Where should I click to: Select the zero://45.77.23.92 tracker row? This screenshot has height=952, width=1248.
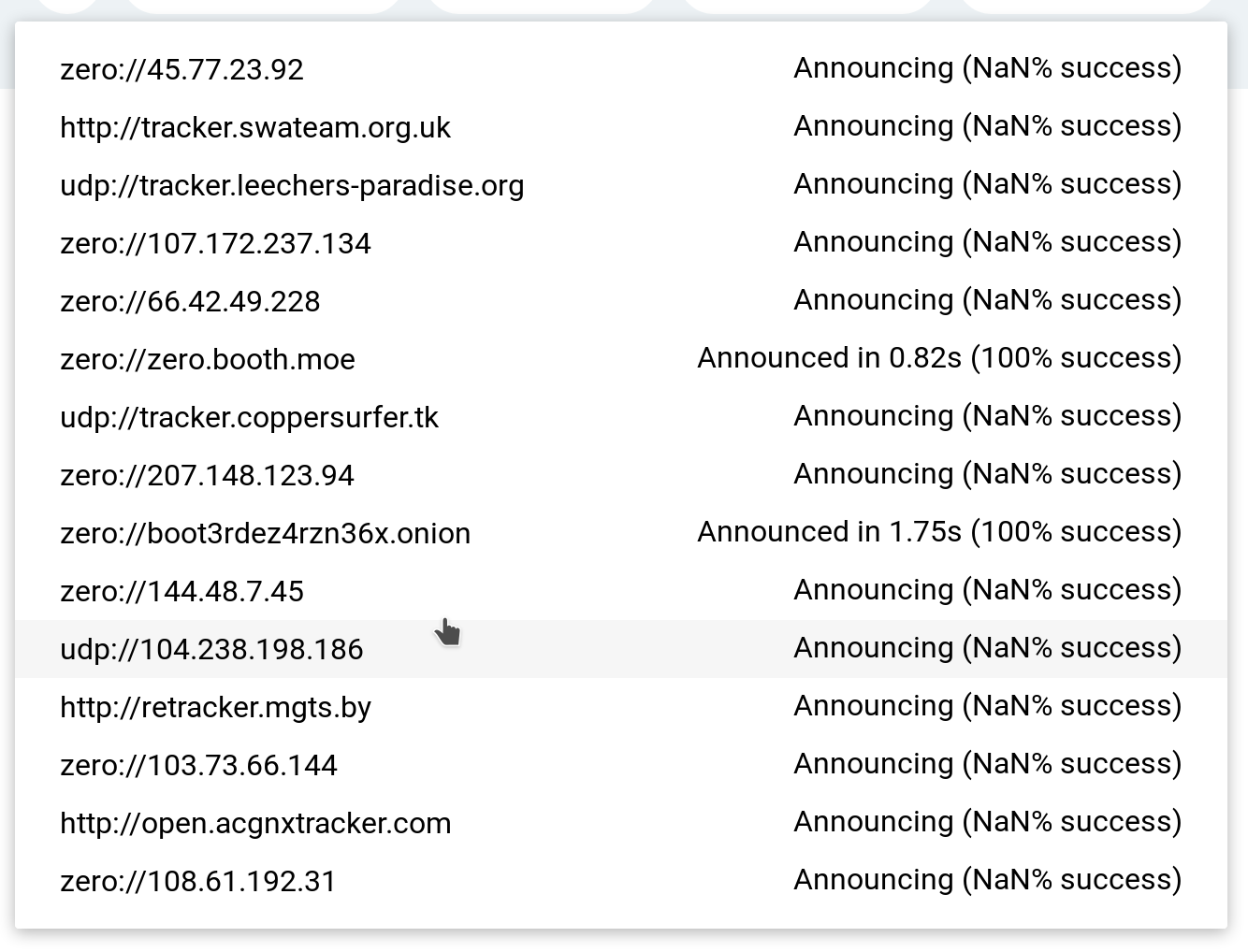tap(181, 70)
